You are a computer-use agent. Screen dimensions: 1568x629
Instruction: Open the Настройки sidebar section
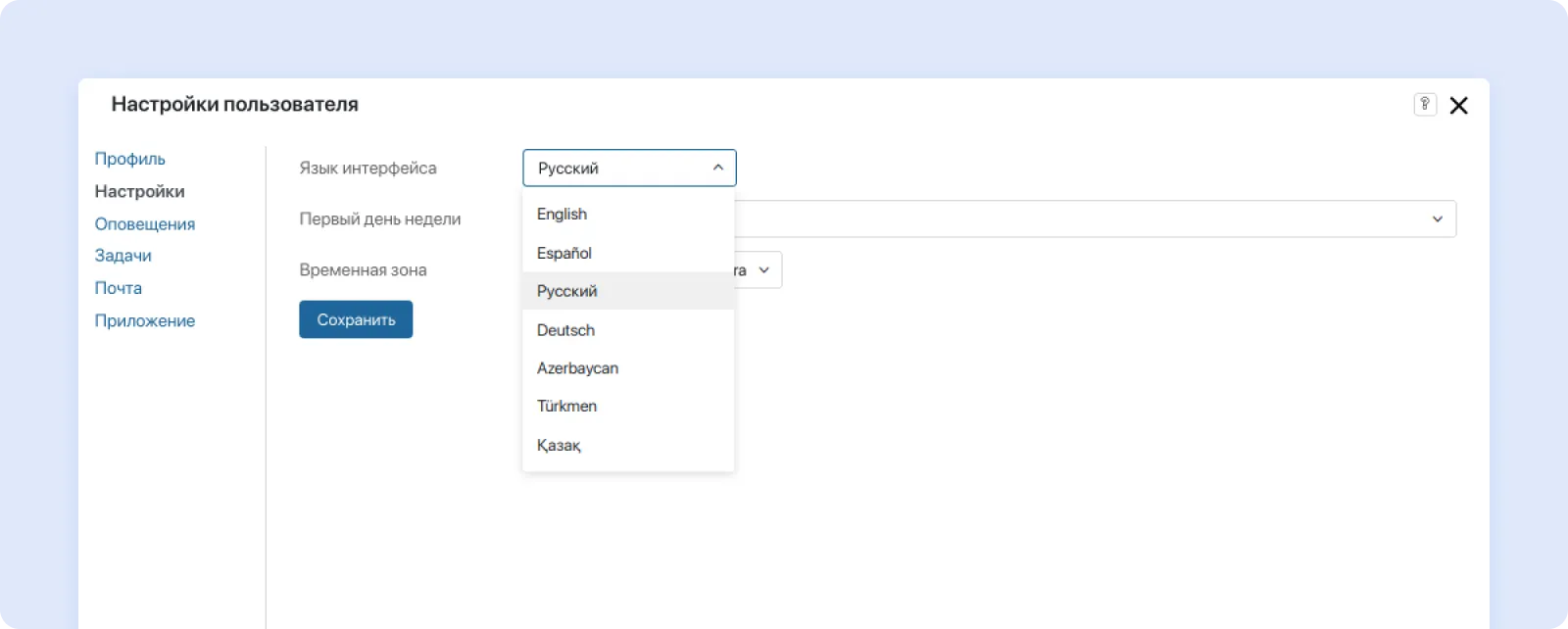point(139,192)
